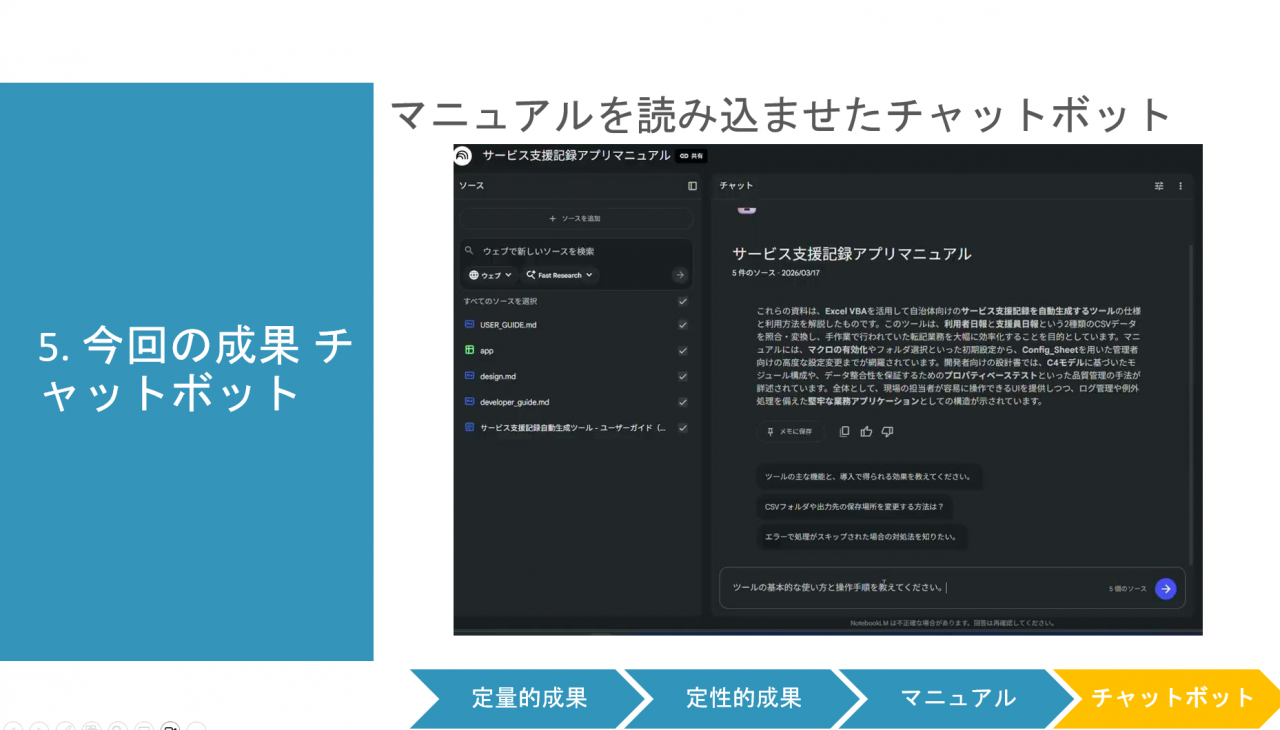Click the thumbs down icon

[887, 432]
